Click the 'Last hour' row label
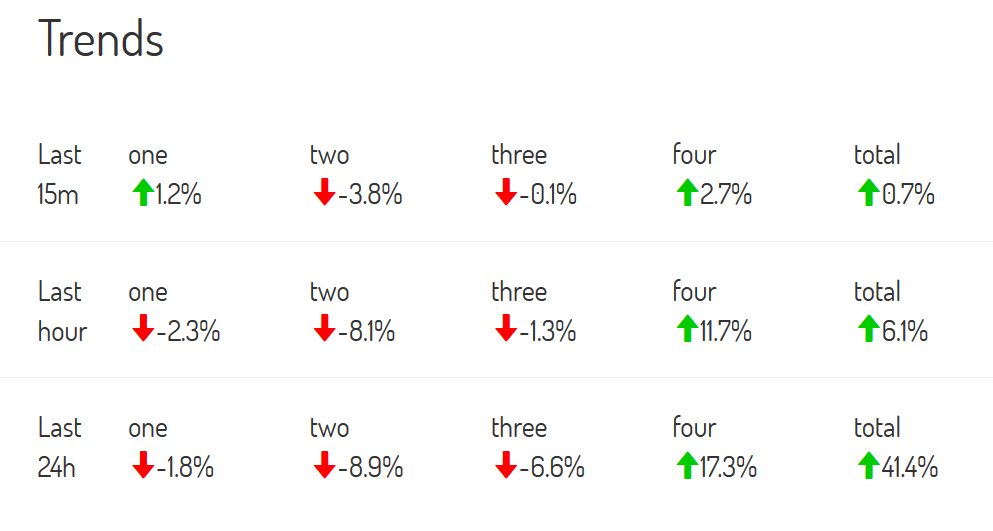Image resolution: width=993 pixels, height=531 pixels. pos(62,311)
